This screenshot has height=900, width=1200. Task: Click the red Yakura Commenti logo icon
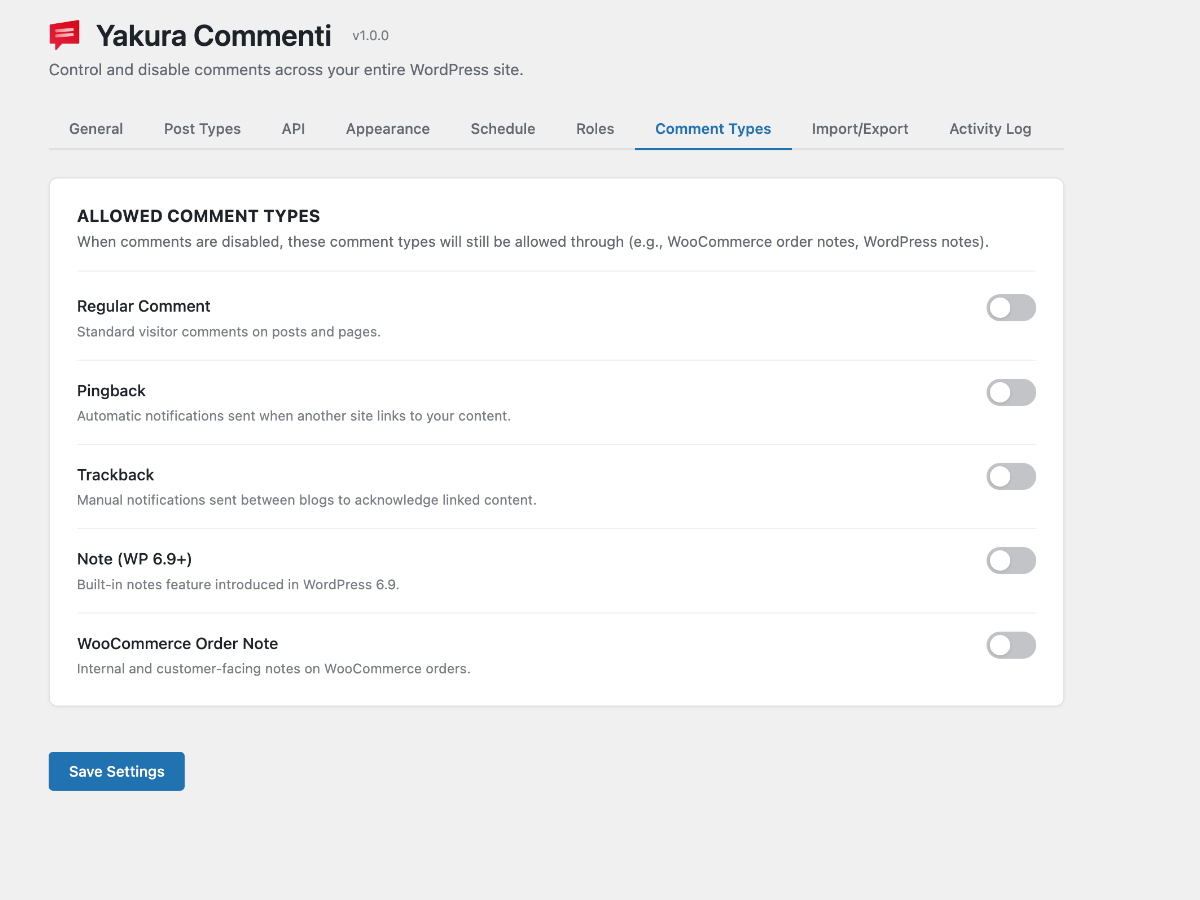pos(65,36)
